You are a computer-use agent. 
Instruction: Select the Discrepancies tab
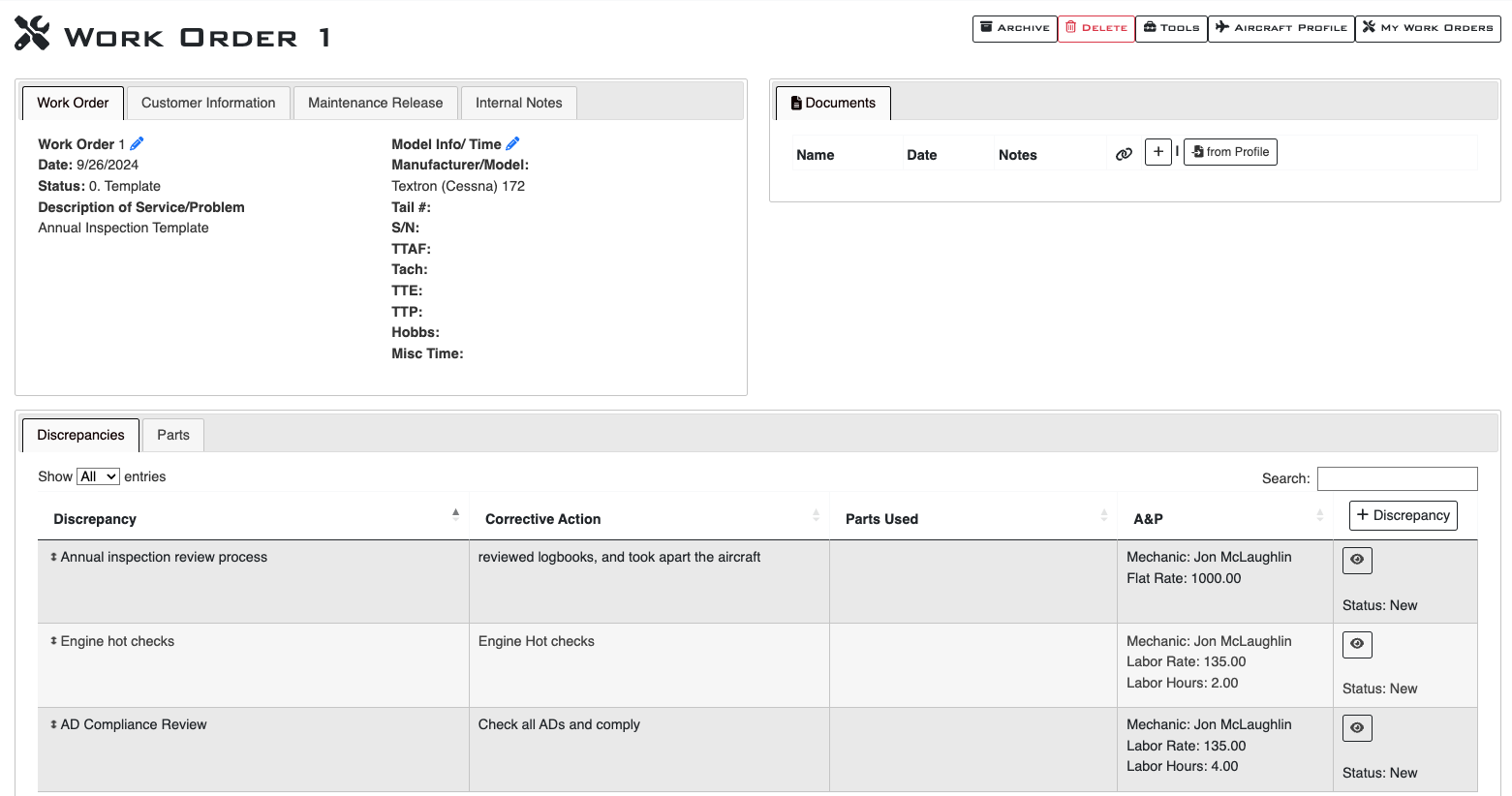pos(80,435)
